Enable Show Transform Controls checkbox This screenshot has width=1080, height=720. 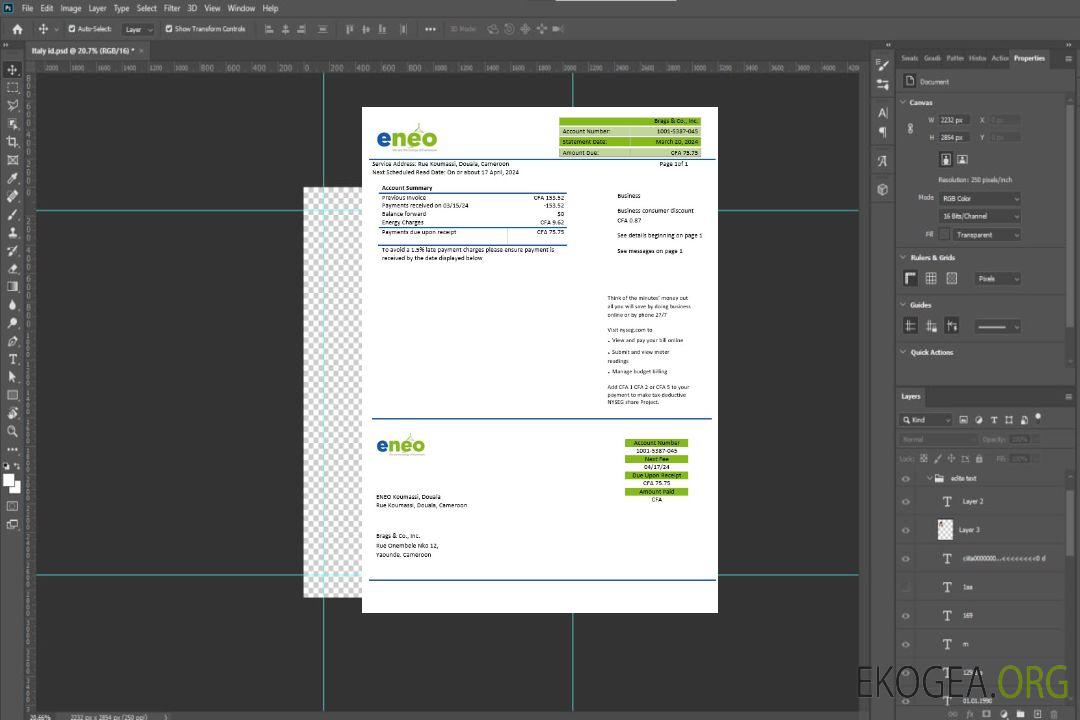(x=169, y=29)
